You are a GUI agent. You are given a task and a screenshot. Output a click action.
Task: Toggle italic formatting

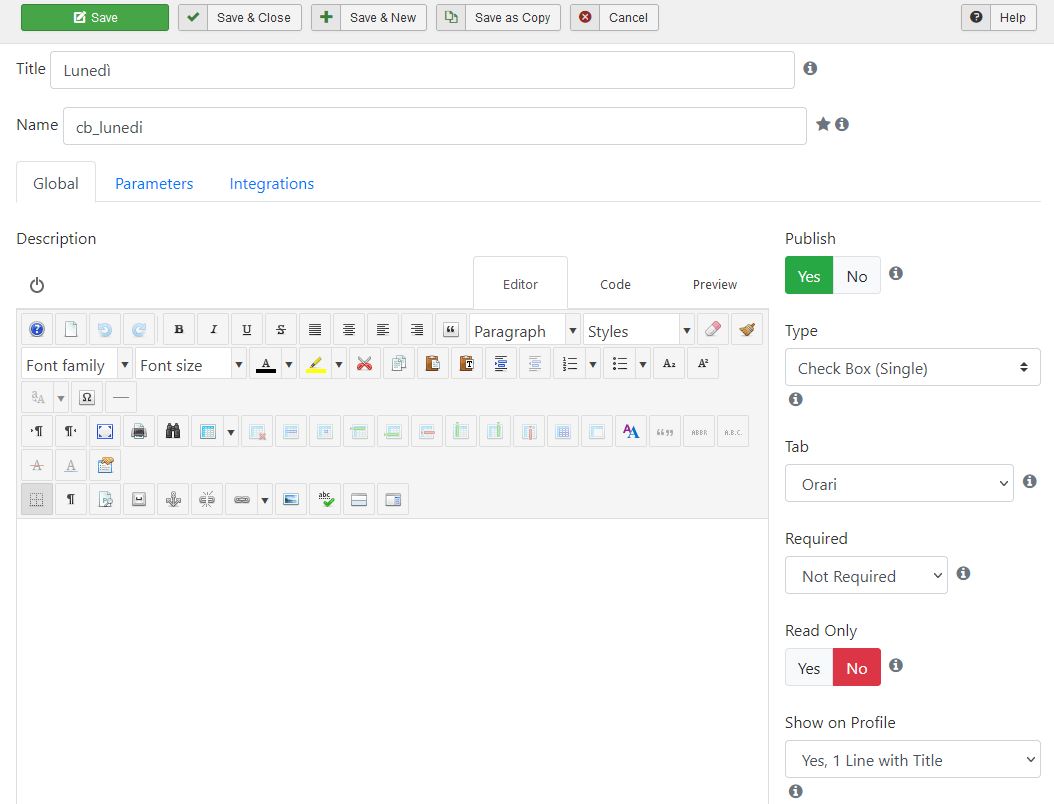[x=213, y=329]
